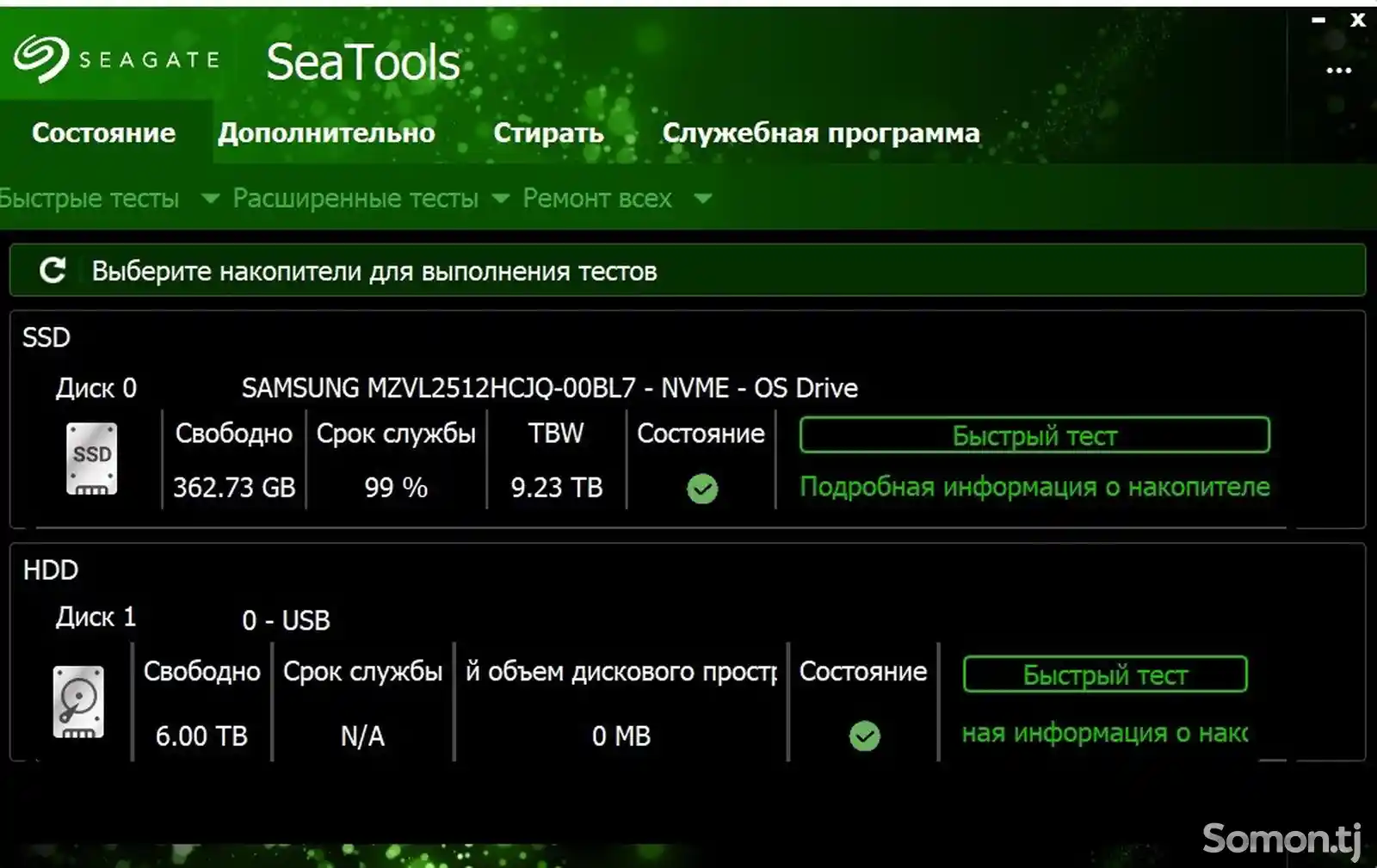Viewport: 1377px width, 868px height.
Task: Click the Быстрые тесты menu label
Action: tap(89, 199)
